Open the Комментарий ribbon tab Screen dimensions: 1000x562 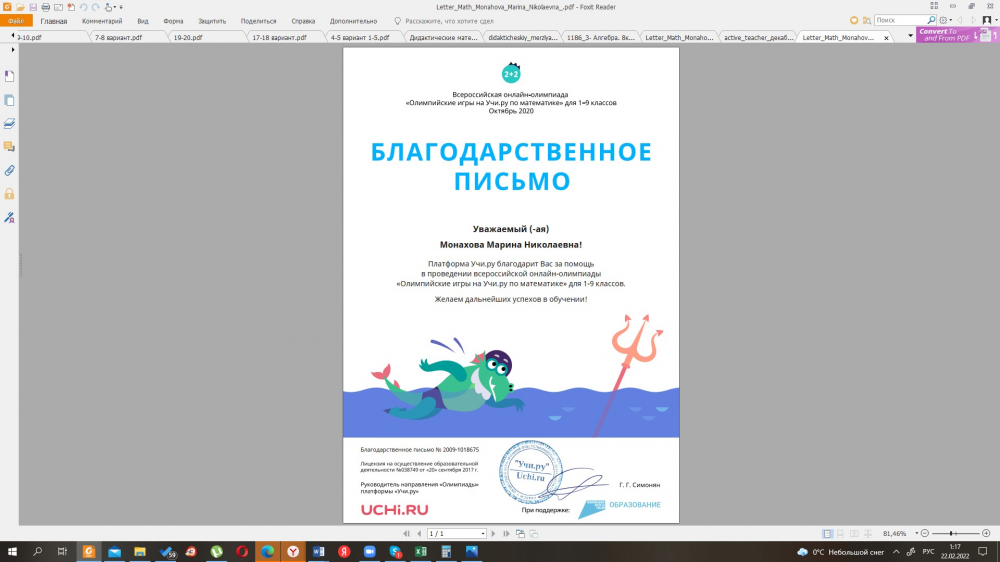click(102, 21)
